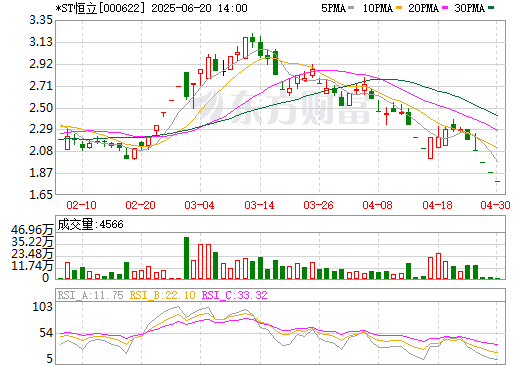The image size is (520, 365).
Task: Click the 03-04 date label
Action: (x=199, y=205)
